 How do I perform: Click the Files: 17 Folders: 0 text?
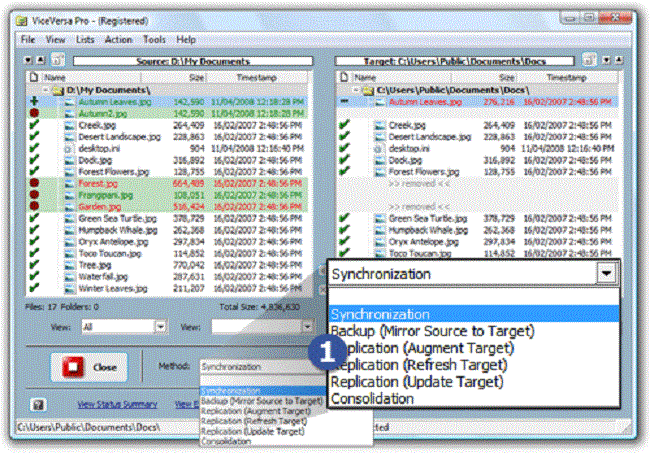(x=62, y=307)
